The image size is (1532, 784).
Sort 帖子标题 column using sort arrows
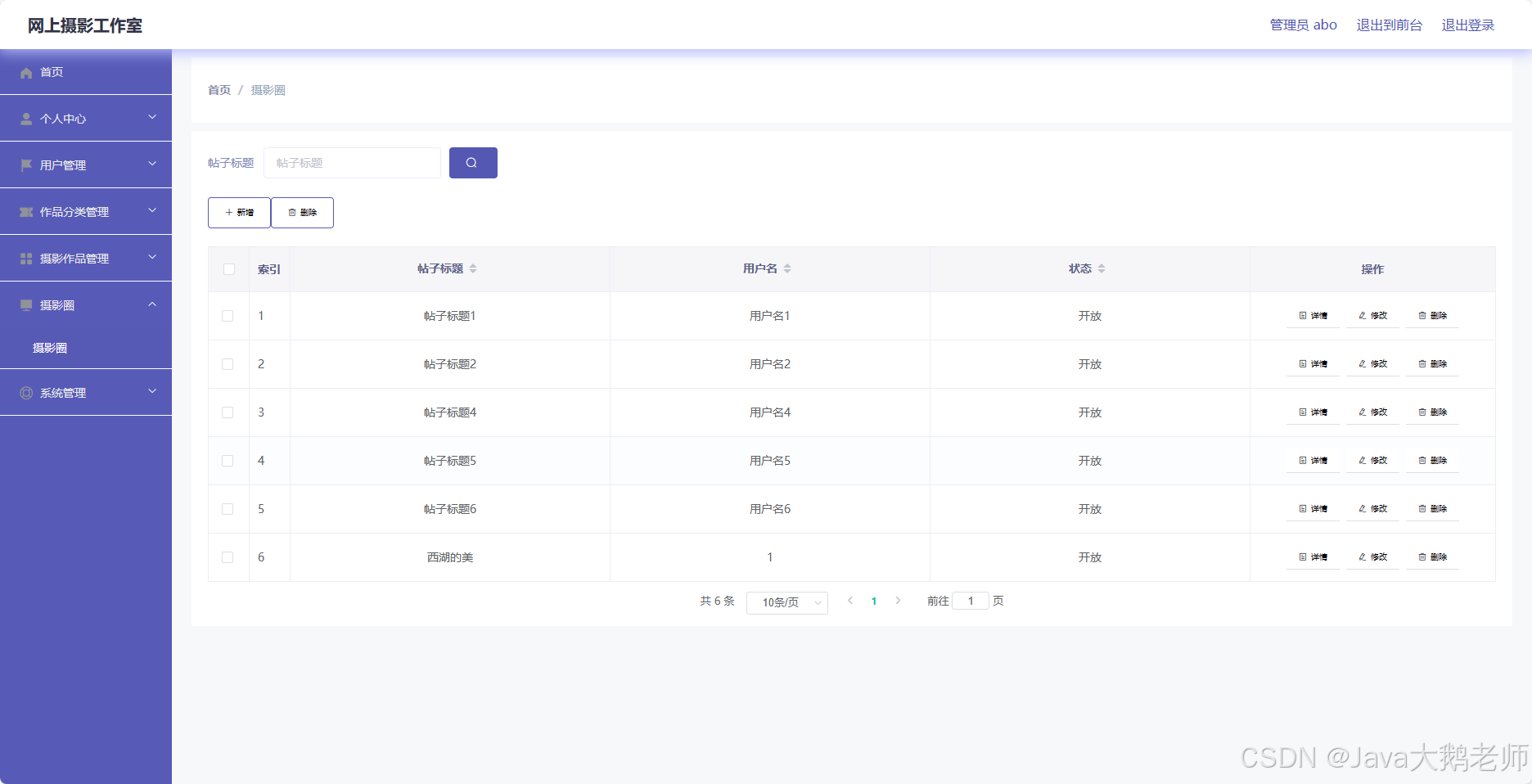point(473,269)
